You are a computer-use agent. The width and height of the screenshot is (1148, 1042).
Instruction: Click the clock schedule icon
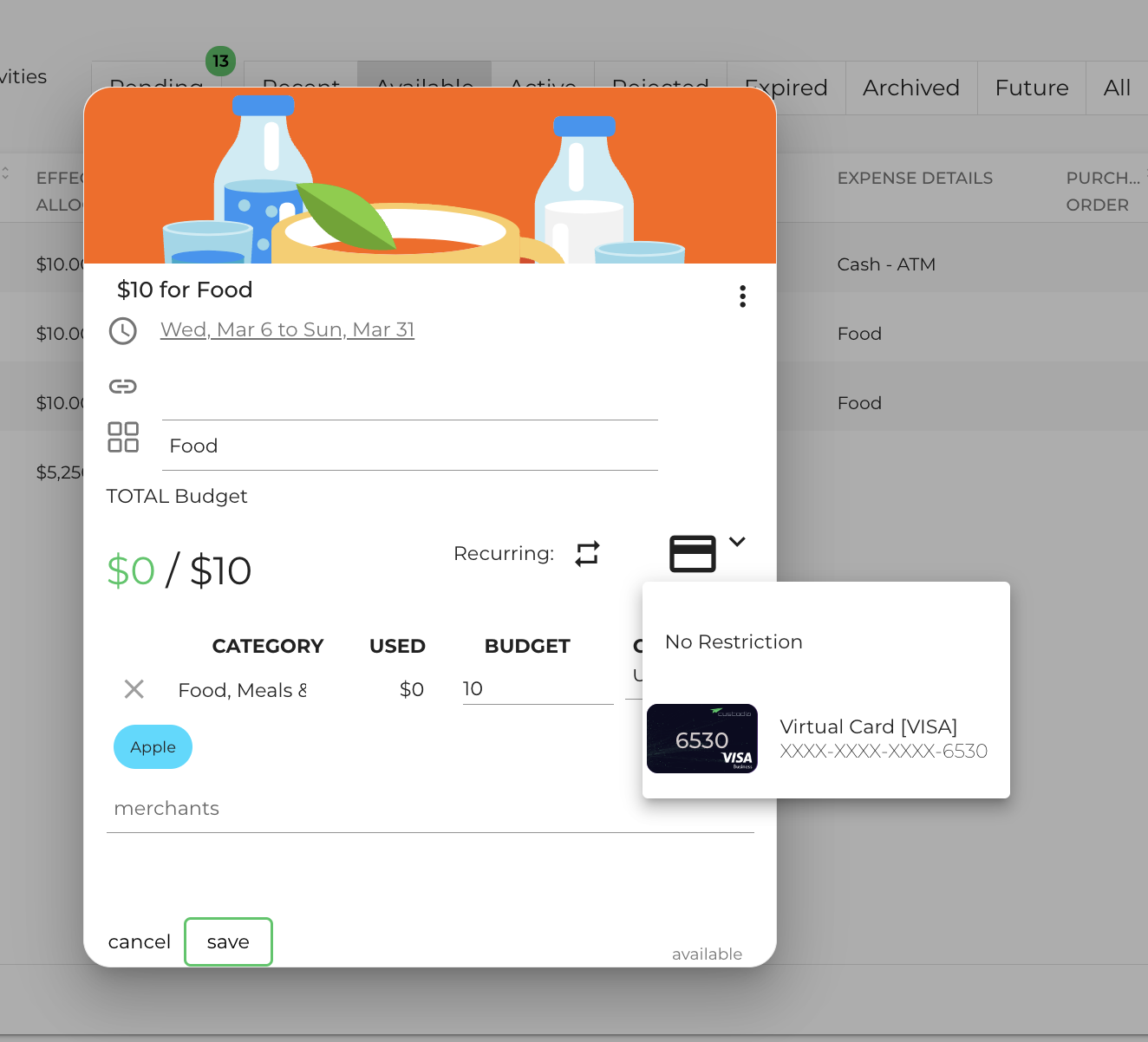pyautogui.click(x=123, y=331)
